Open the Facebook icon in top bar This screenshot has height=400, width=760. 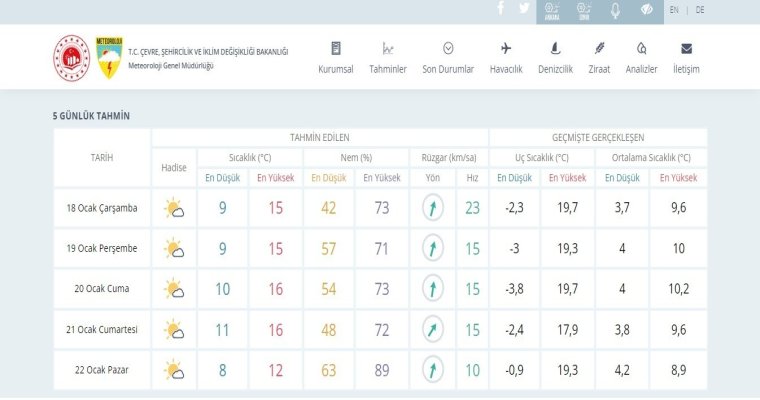(x=501, y=8)
